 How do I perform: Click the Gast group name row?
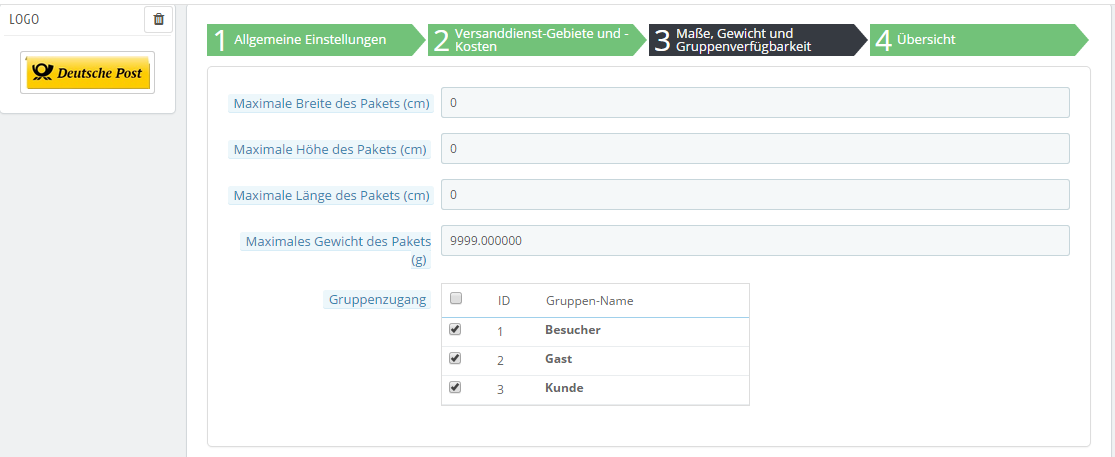pyautogui.click(x=559, y=359)
